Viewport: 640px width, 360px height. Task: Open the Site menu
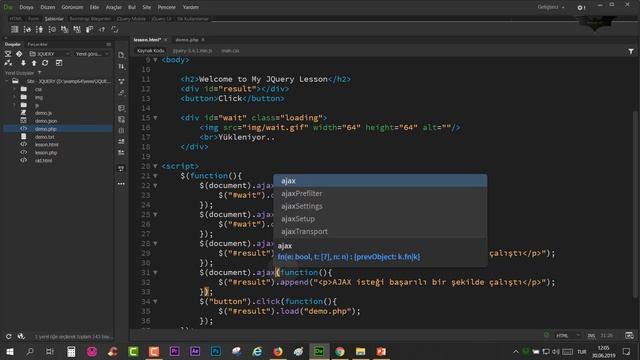(x=147, y=7)
